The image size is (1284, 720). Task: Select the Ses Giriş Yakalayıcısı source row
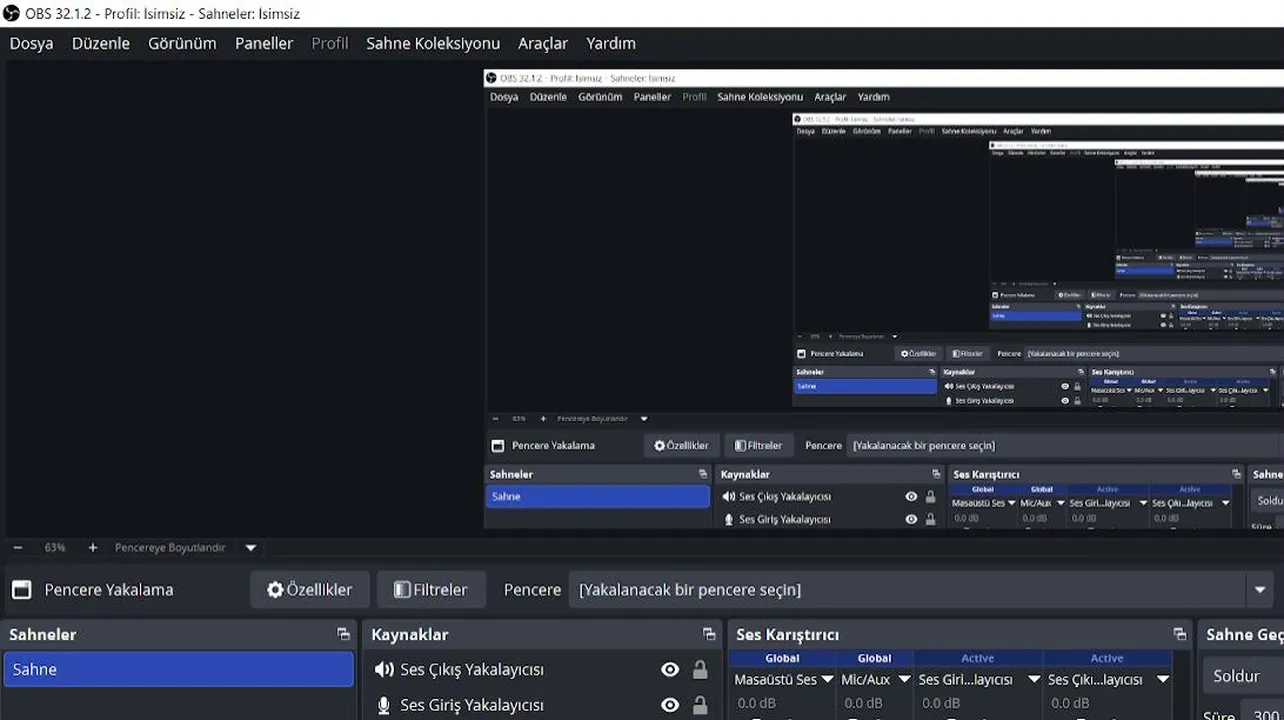(x=540, y=706)
